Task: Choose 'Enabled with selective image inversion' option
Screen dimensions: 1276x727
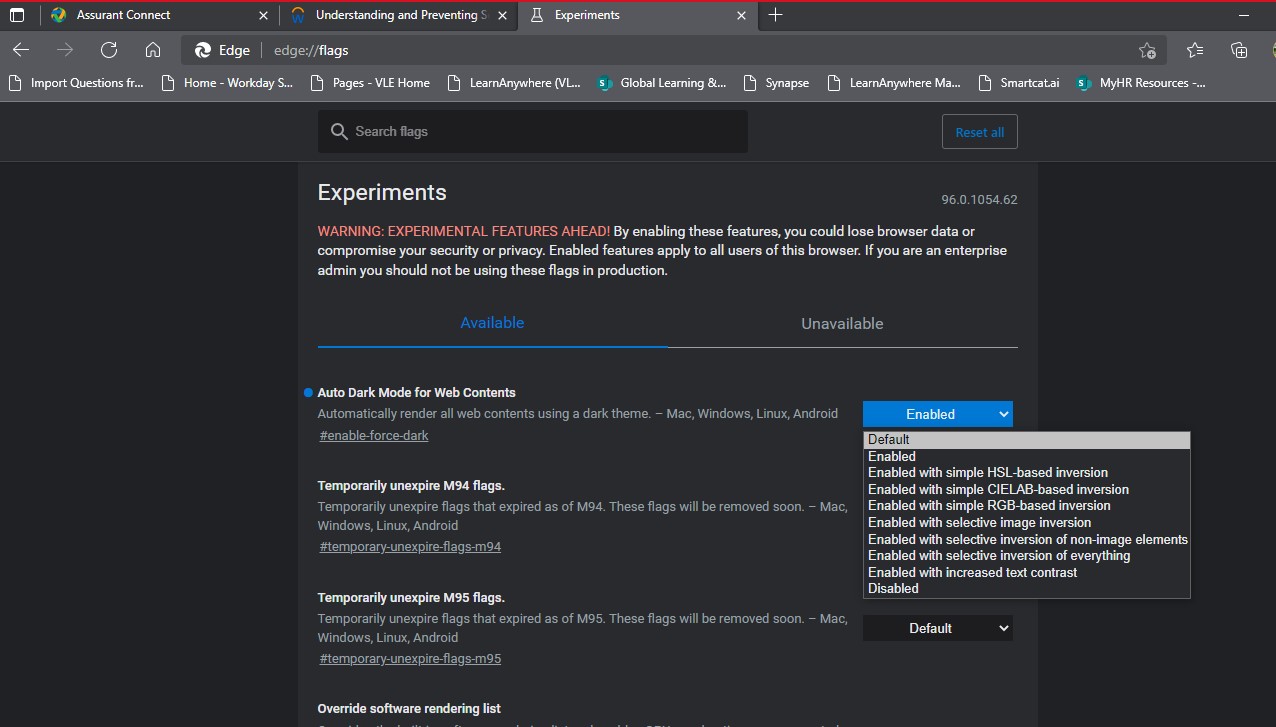Action: click(979, 522)
